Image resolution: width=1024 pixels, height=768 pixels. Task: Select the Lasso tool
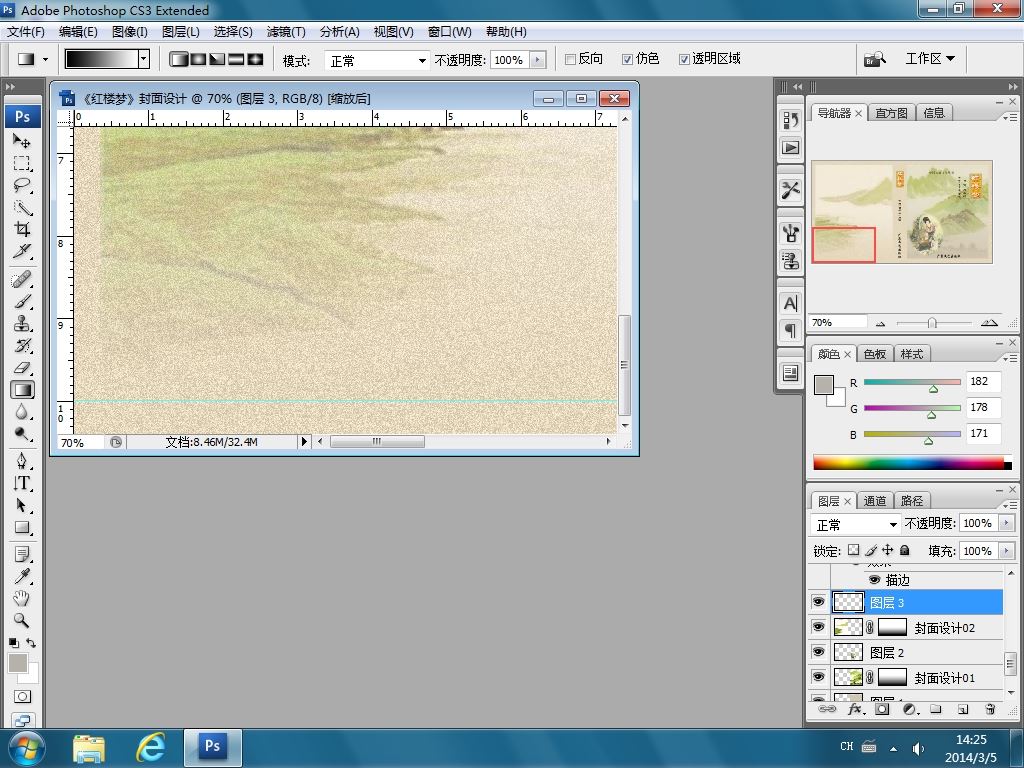click(22, 185)
